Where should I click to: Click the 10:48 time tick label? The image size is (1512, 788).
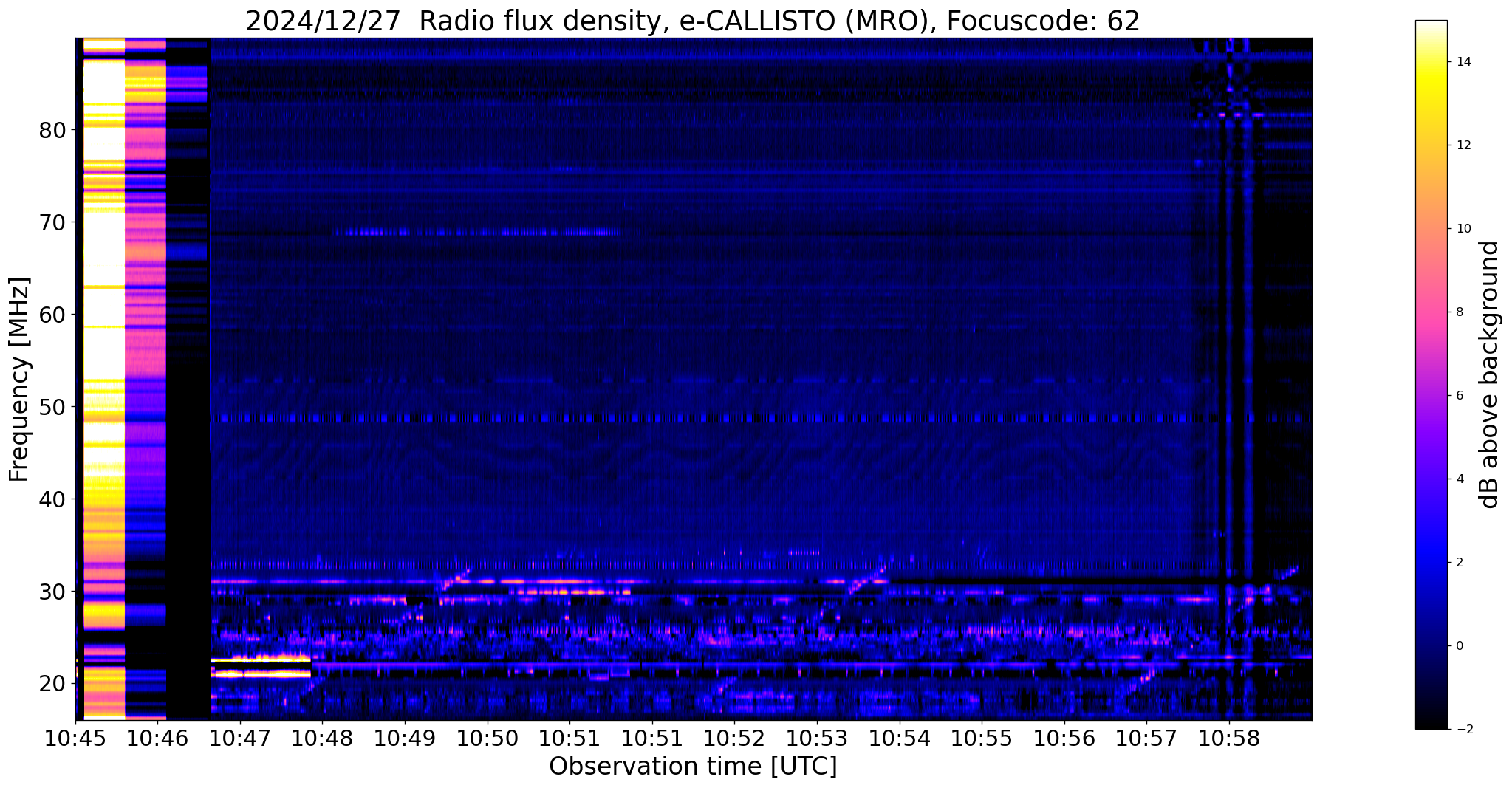click(x=323, y=739)
